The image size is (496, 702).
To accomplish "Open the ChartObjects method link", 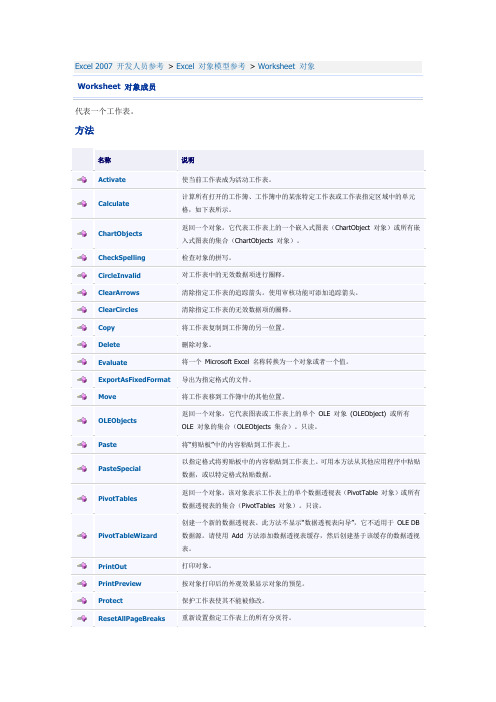I will (120, 233).
